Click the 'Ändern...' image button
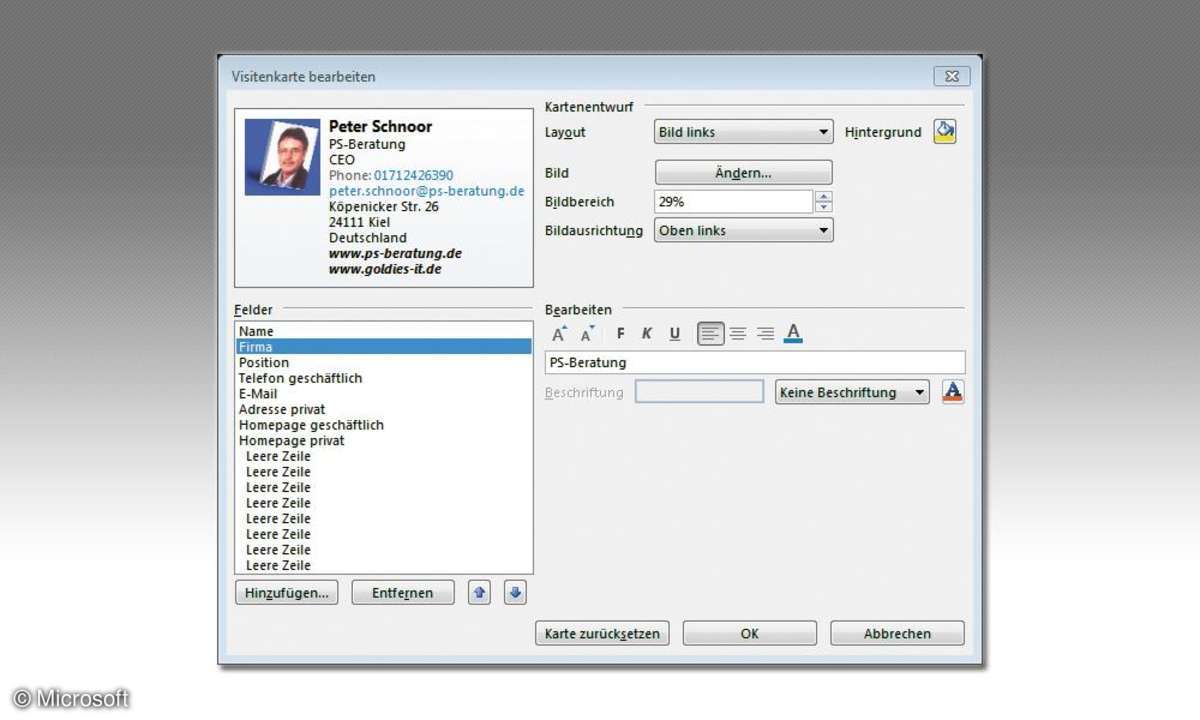Viewport: 1200px width, 720px height. pyautogui.click(x=743, y=172)
